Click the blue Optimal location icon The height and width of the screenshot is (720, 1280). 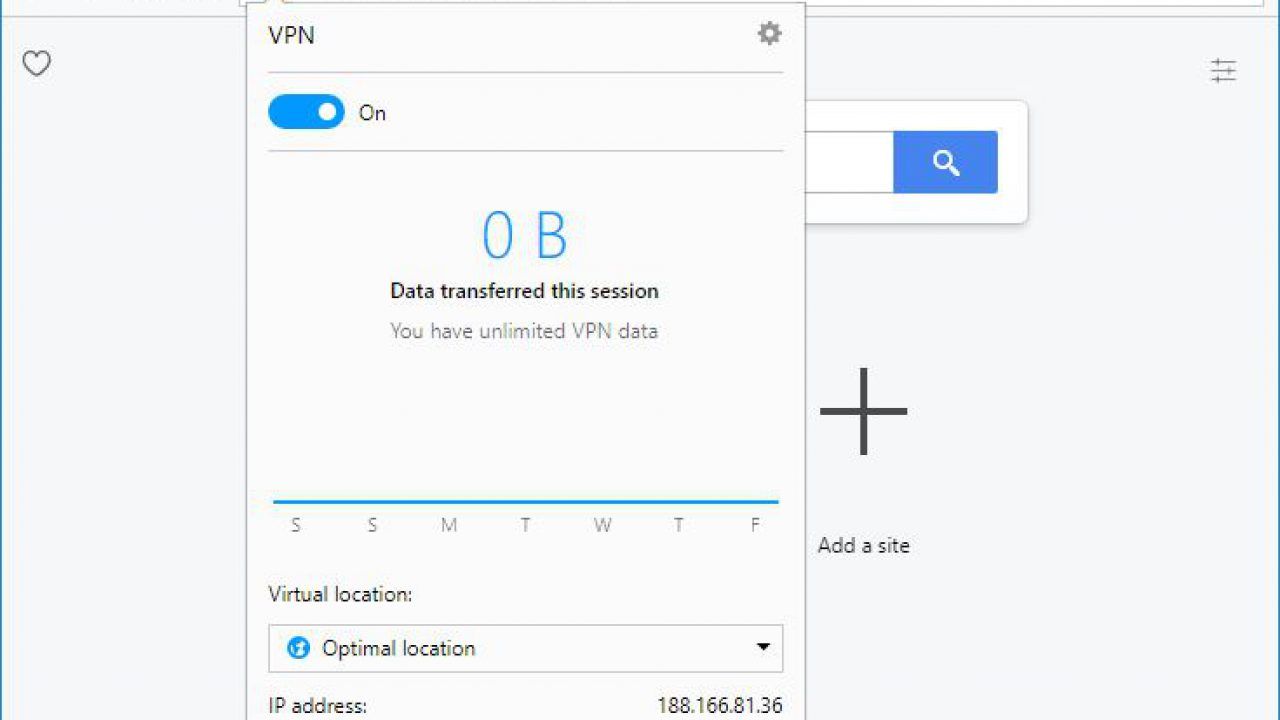(298, 648)
